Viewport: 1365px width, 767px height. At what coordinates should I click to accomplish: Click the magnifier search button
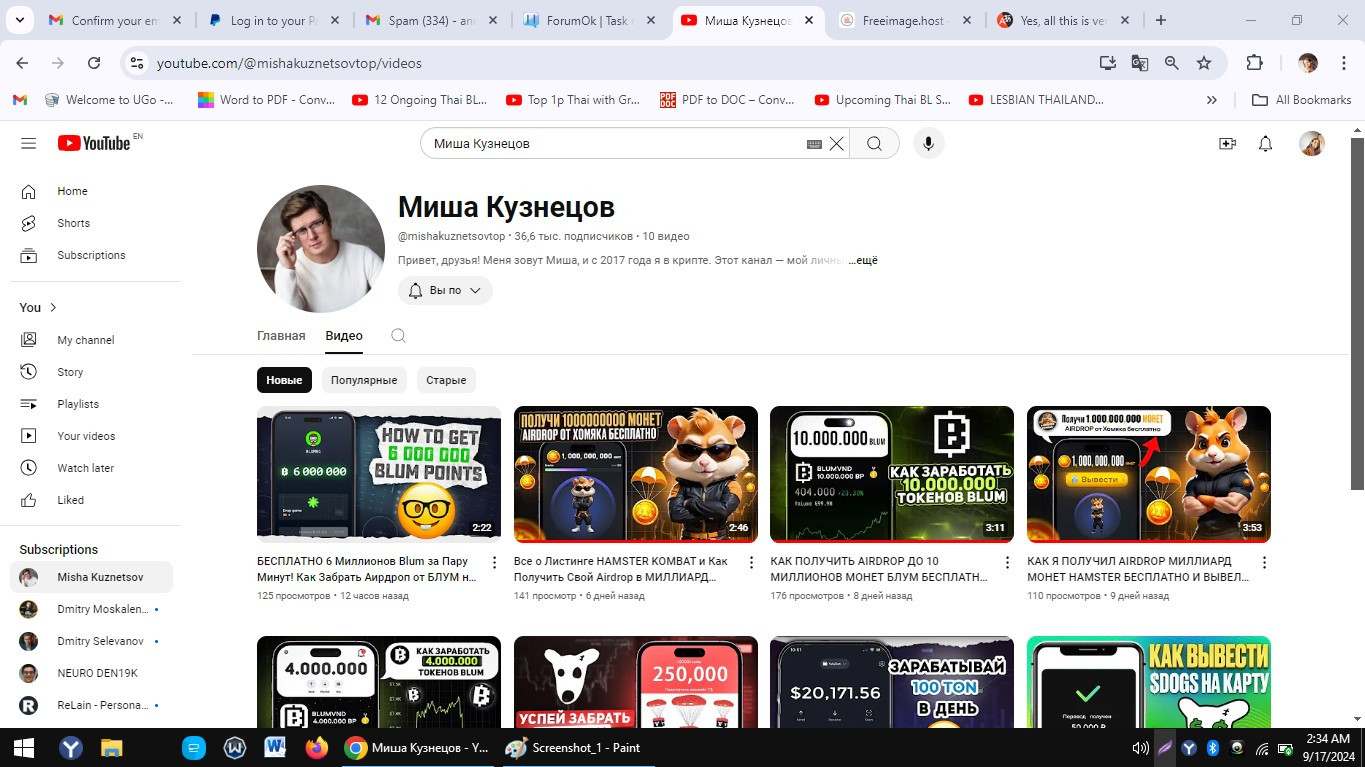coord(874,143)
